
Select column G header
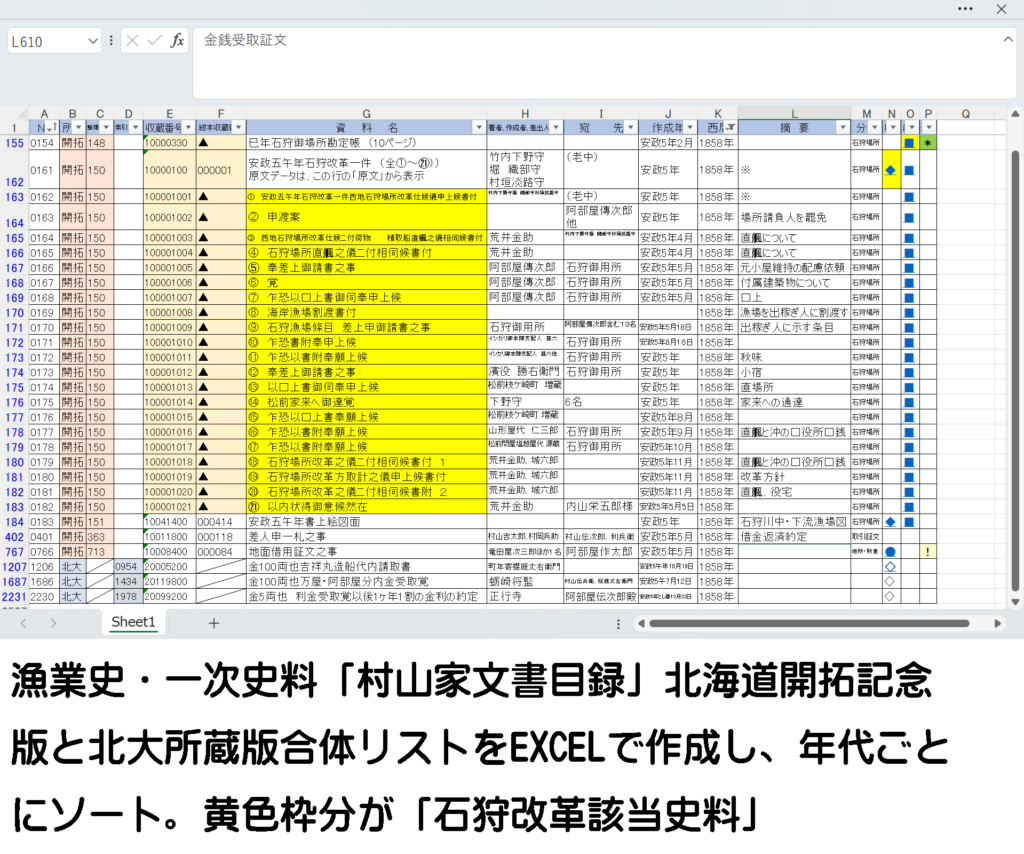(366, 114)
